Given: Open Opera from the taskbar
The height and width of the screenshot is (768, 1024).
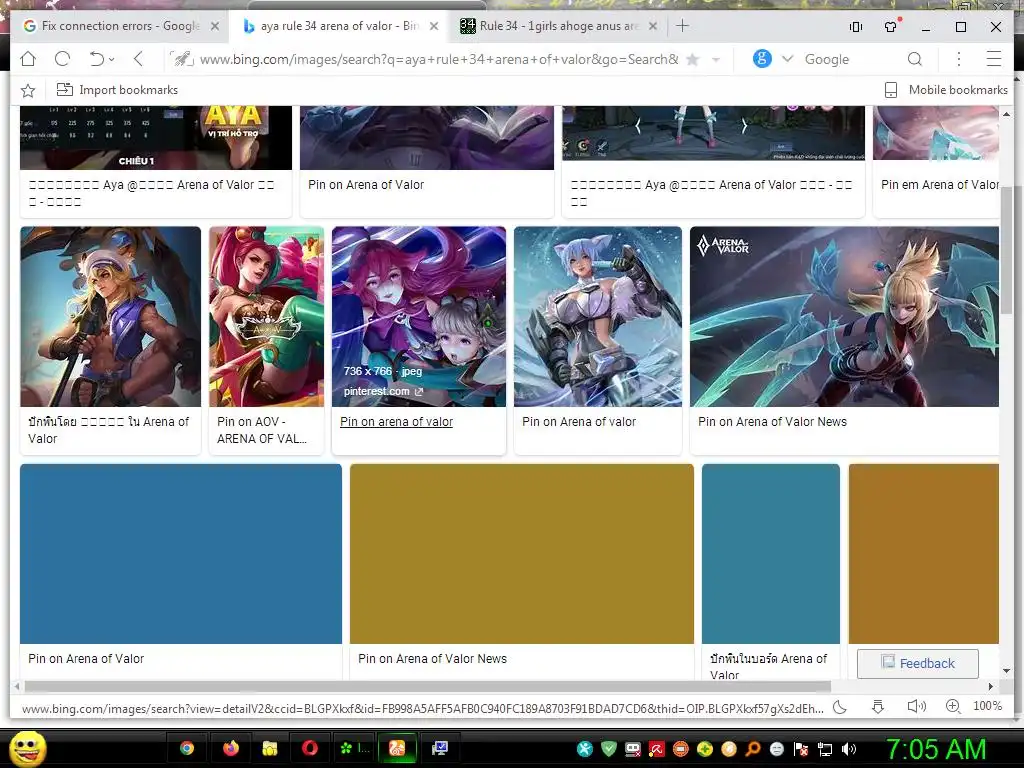Looking at the screenshot, I should click(x=310, y=748).
